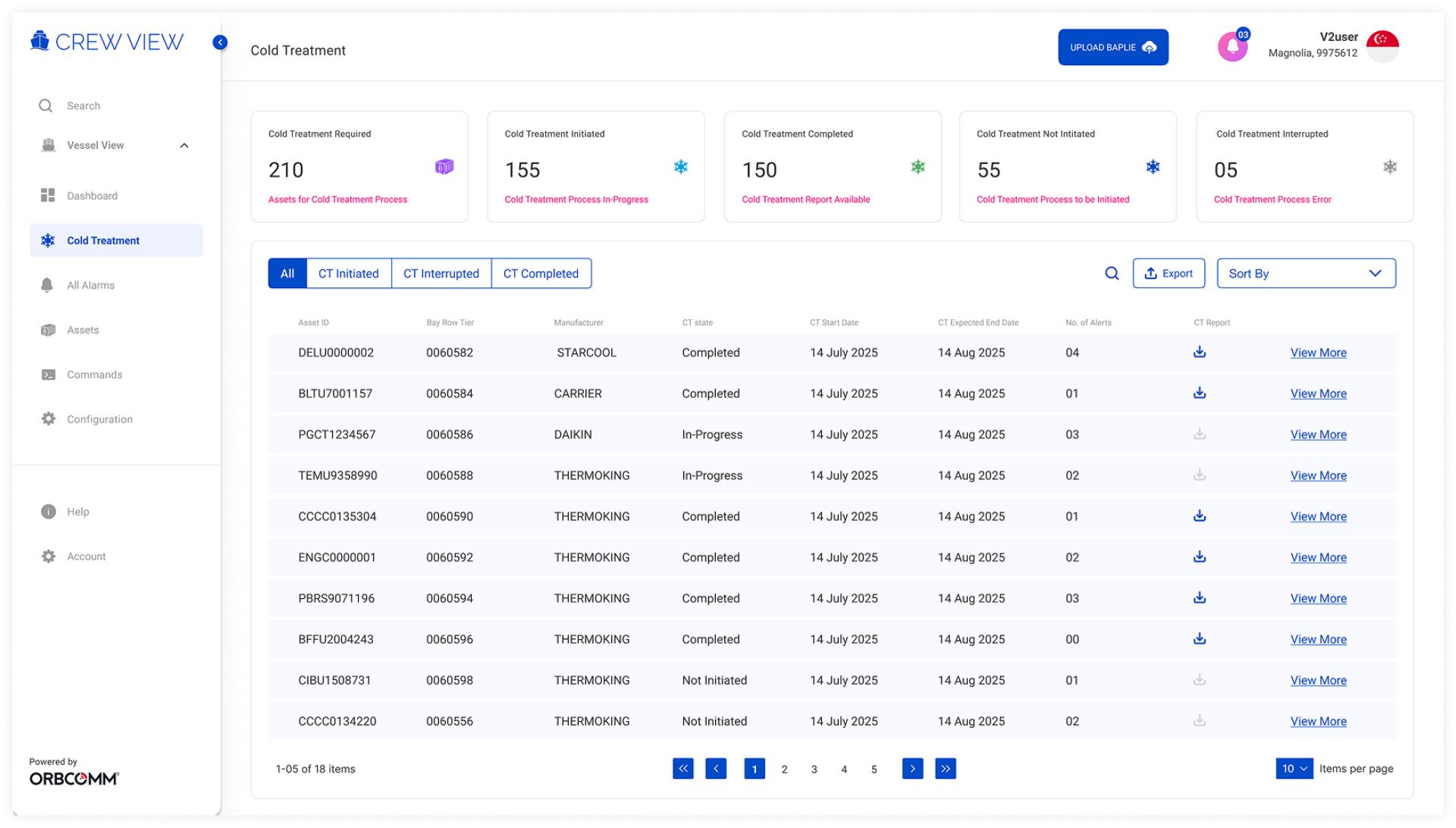1456x828 pixels.
Task: Select the CT Completed tab
Action: (541, 274)
